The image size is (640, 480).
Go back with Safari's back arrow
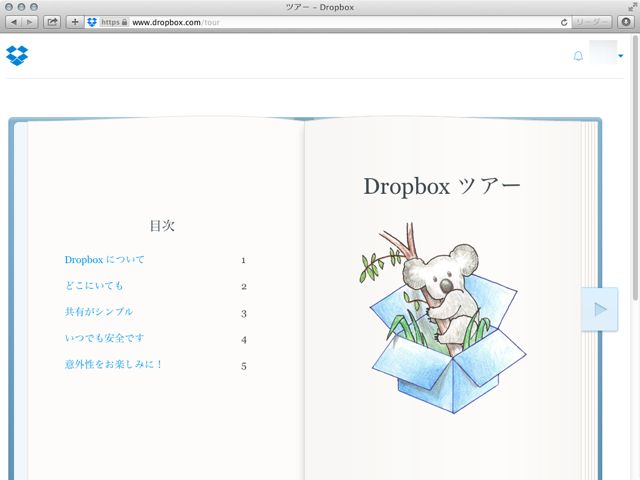coord(14,22)
